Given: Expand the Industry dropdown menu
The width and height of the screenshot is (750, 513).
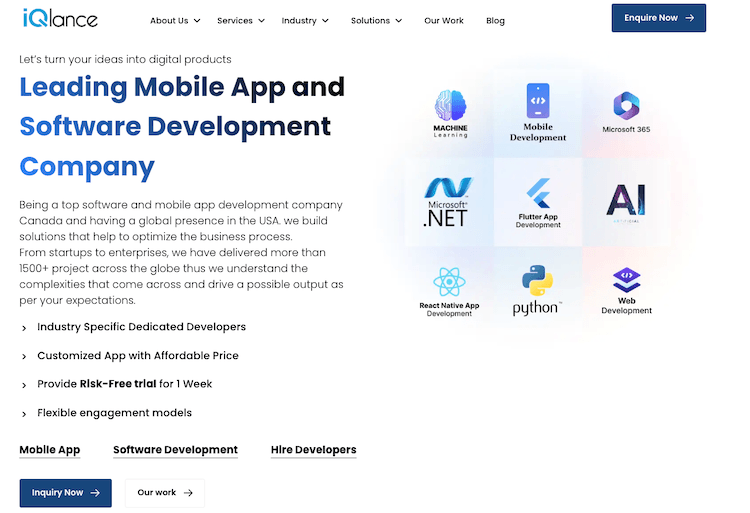Looking at the screenshot, I should 305,20.
